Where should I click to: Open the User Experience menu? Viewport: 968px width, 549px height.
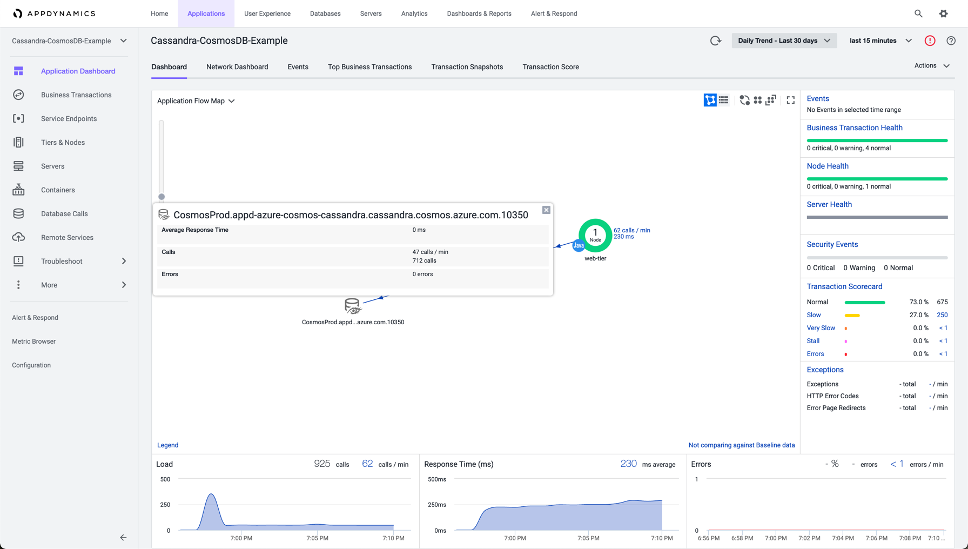(267, 14)
